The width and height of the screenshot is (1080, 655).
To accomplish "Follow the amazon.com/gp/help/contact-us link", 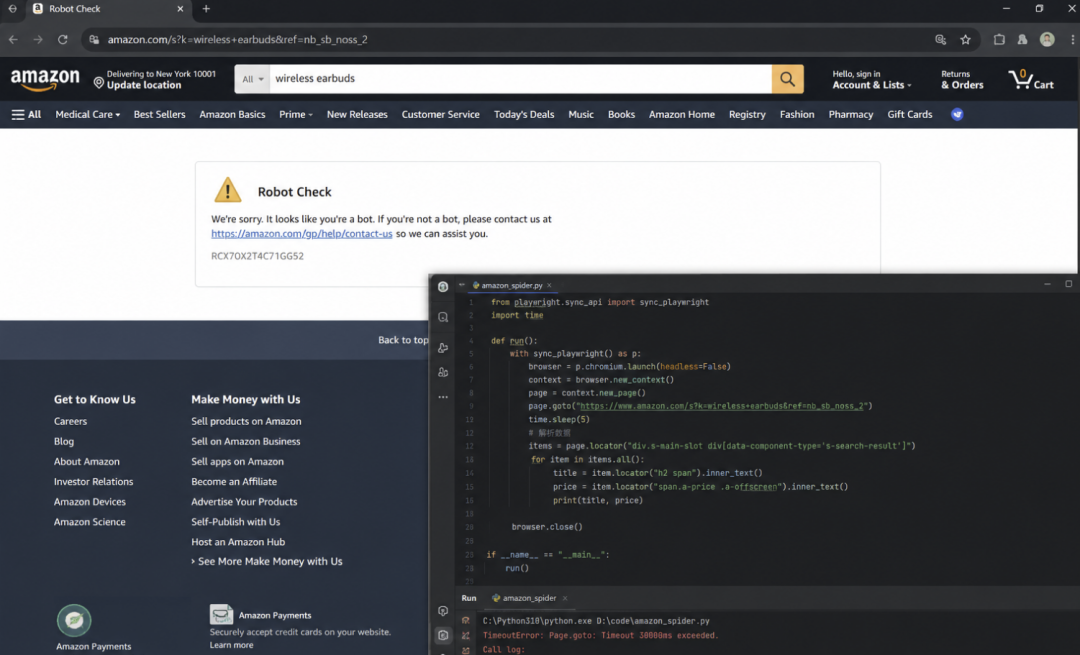I will (302, 233).
